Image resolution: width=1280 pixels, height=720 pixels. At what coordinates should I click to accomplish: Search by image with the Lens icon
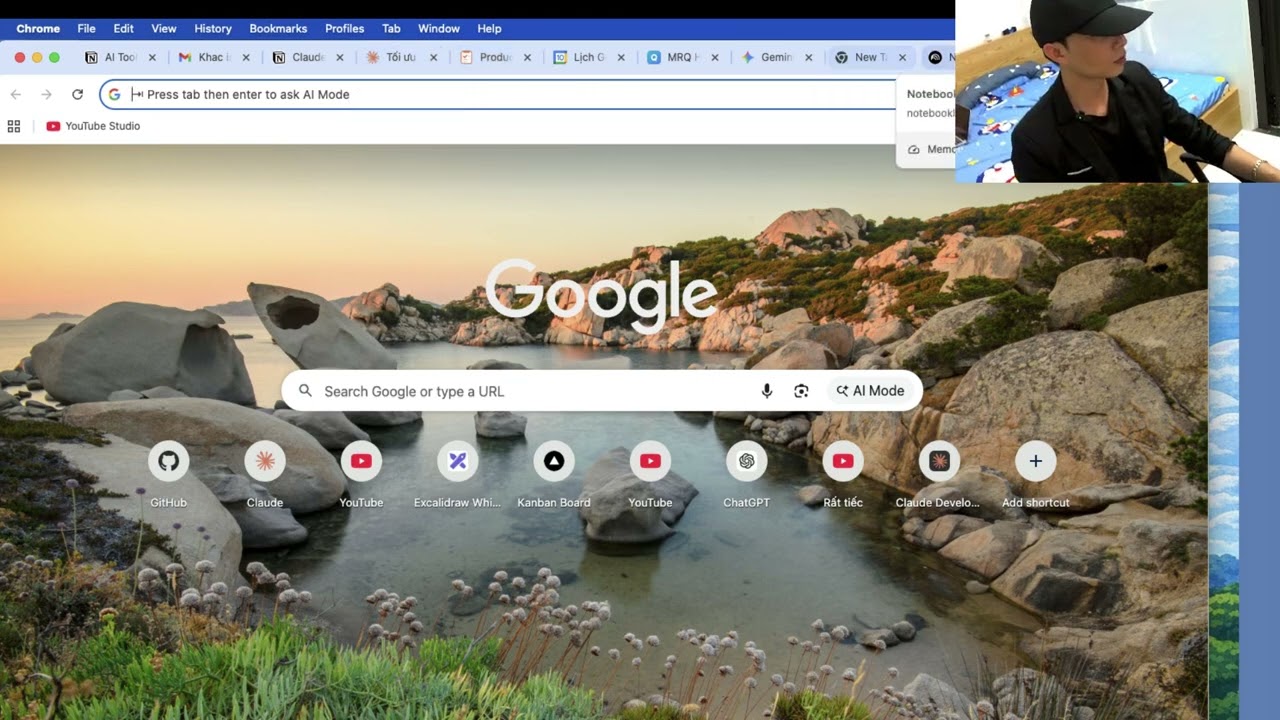pos(801,391)
